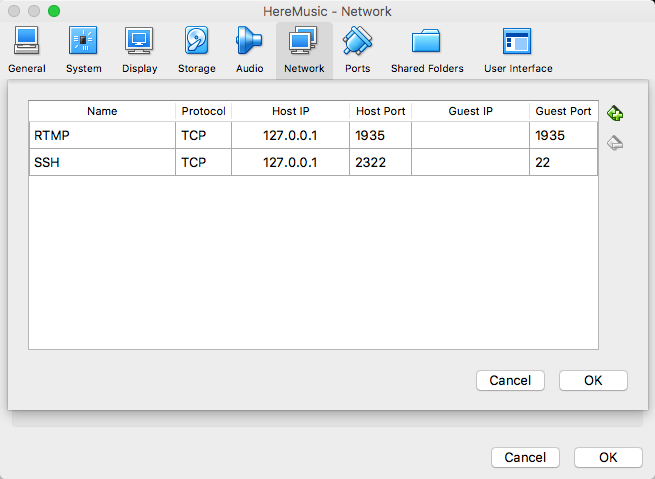Screen dimensions: 655x479
Task: Click the Host Port column header
Action: 381,111
